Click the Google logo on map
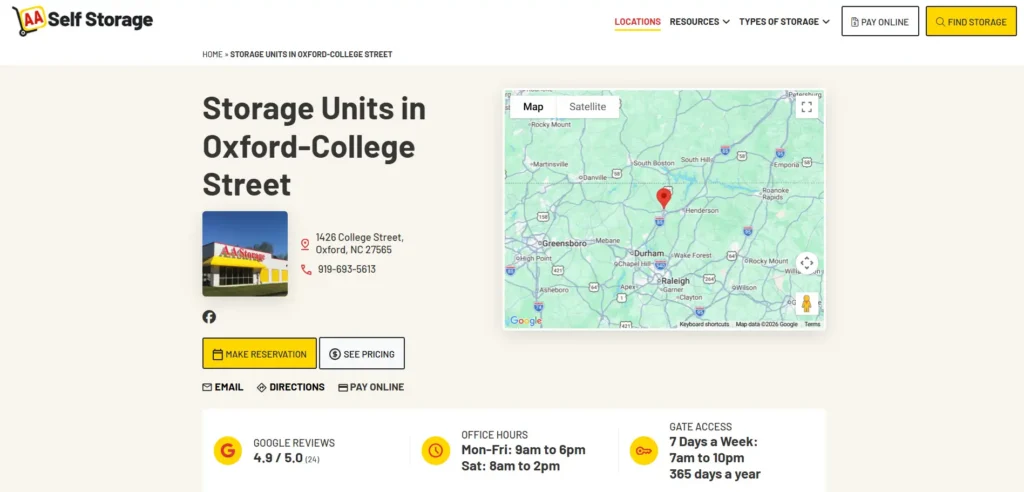1024x492 pixels. [x=526, y=321]
